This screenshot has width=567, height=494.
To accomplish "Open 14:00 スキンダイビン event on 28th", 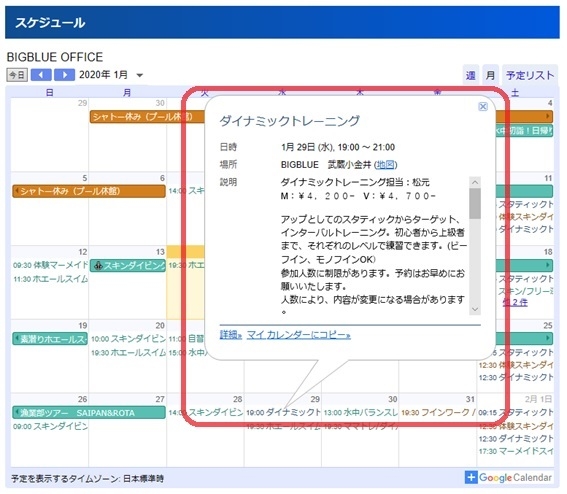I will point(205,412).
